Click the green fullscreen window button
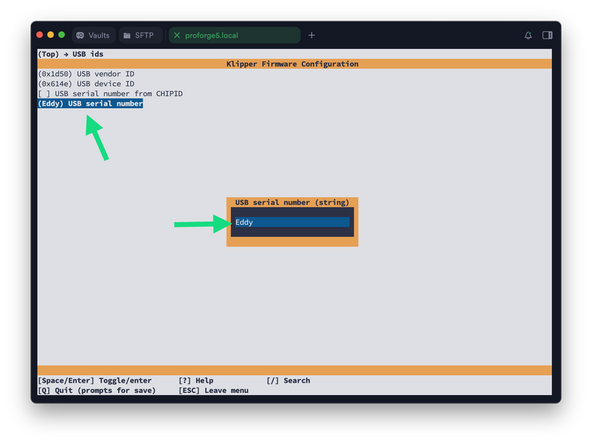This screenshot has height=444, width=592. pyautogui.click(x=62, y=35)
